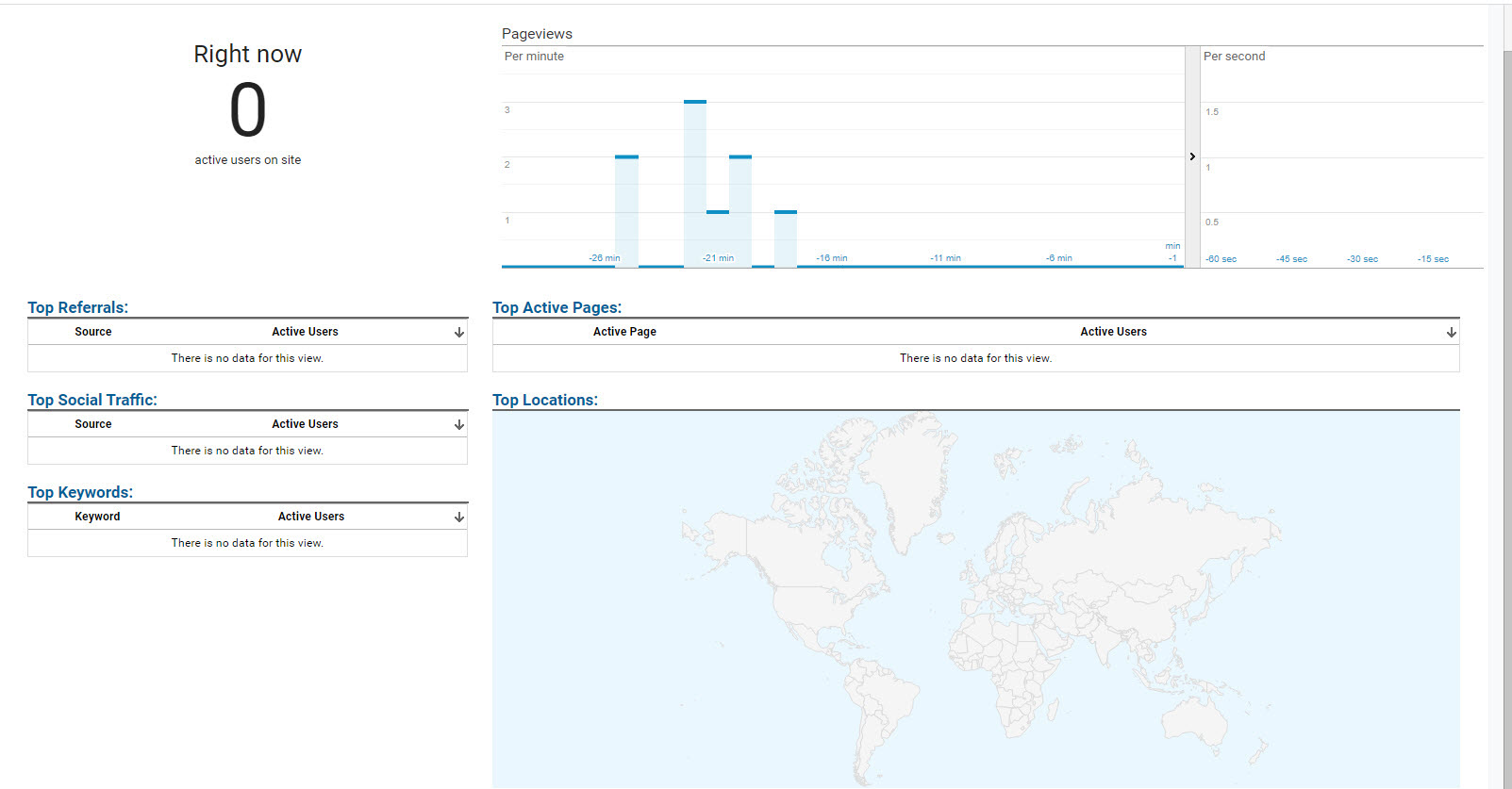Viewport: 1512px width, 789px height.
Task: Click Active Users header in Top Active Pages
Action: [1113, 332]
